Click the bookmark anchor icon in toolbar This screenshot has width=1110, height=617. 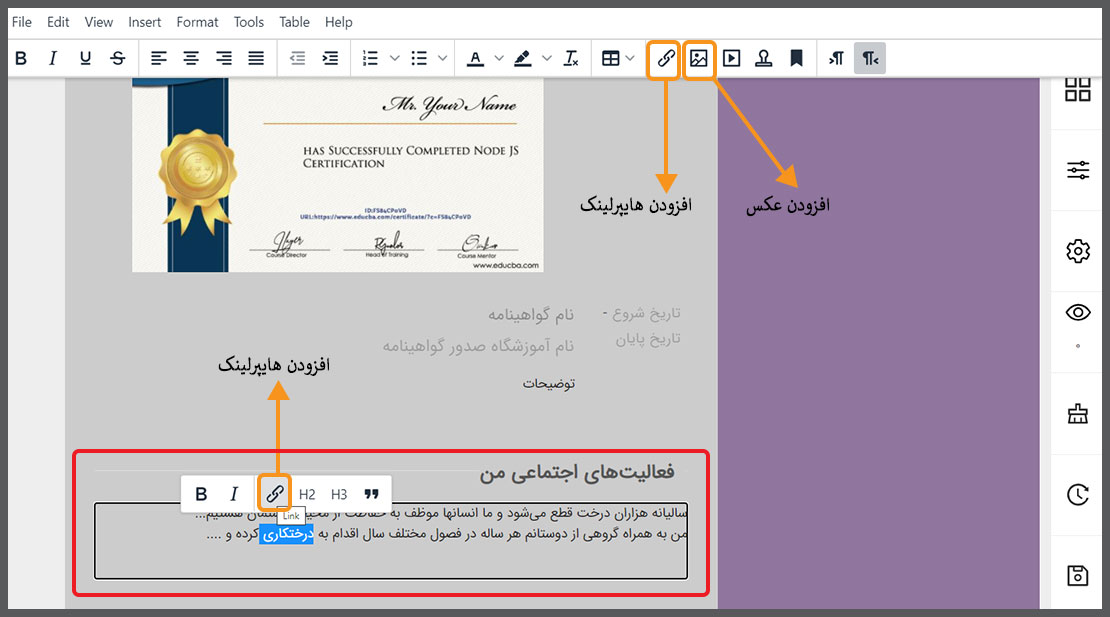click(x=797, y=59)
